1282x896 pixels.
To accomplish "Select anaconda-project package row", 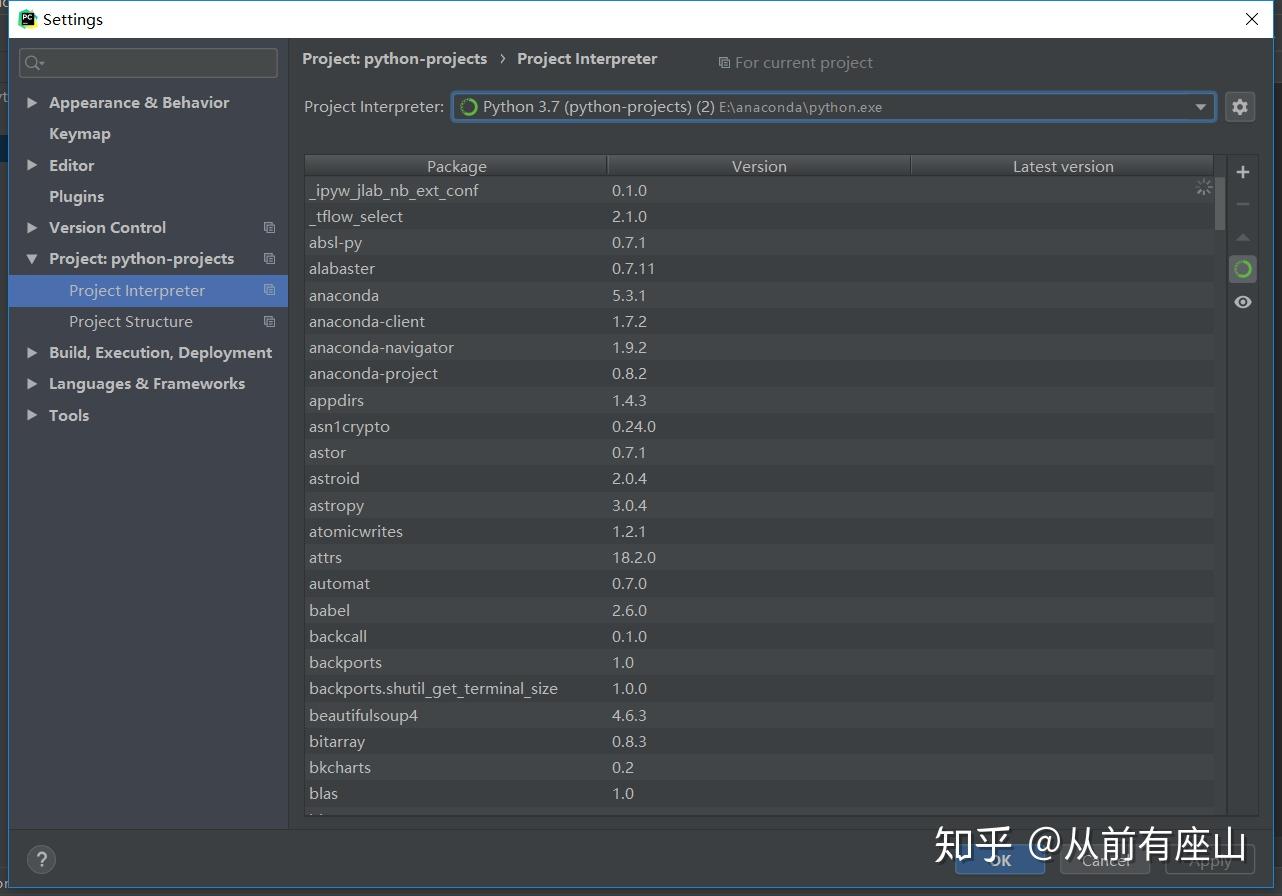I will pos(759,374).
